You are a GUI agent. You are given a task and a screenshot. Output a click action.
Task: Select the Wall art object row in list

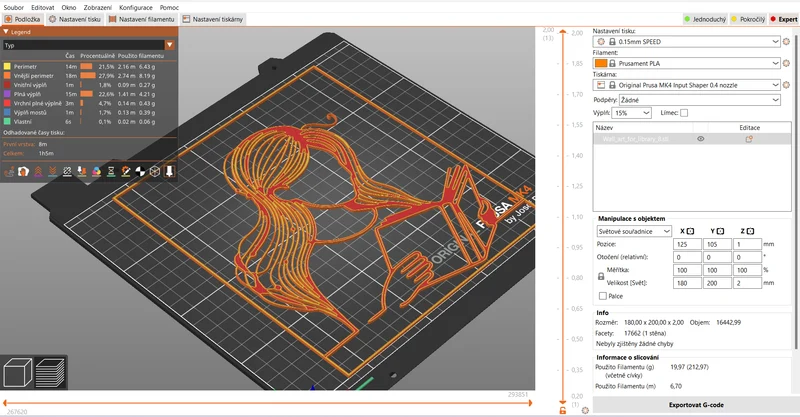(692, 139)
